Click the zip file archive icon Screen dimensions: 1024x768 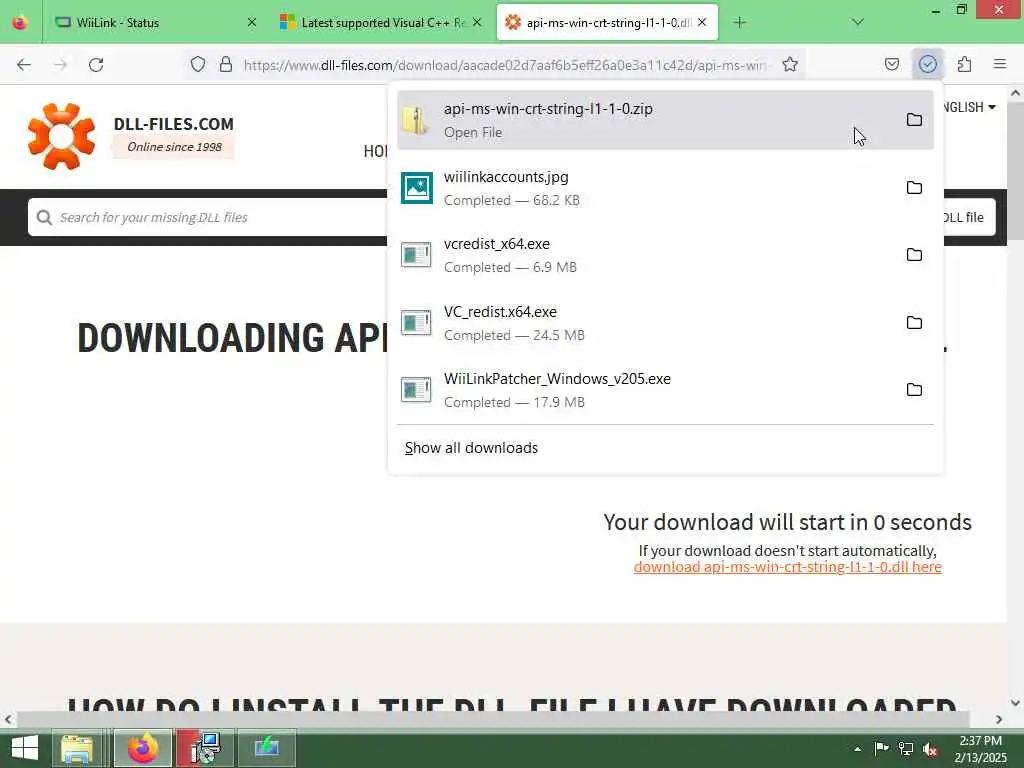(415, 120)
